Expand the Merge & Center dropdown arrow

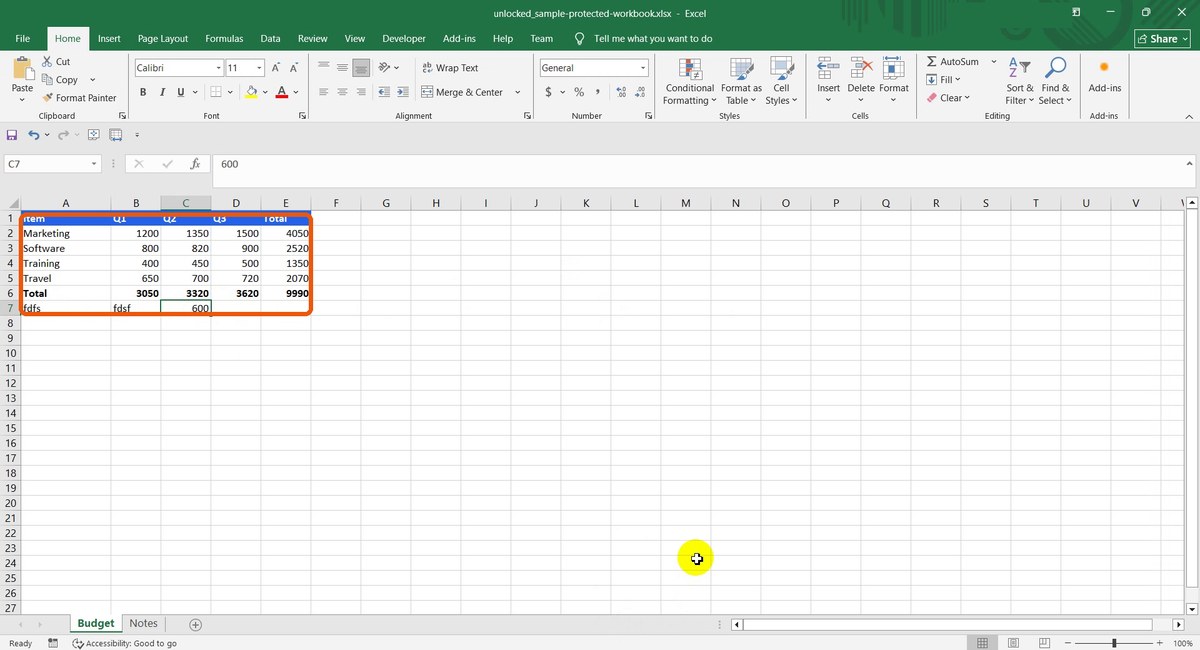(x=517, y=92)
